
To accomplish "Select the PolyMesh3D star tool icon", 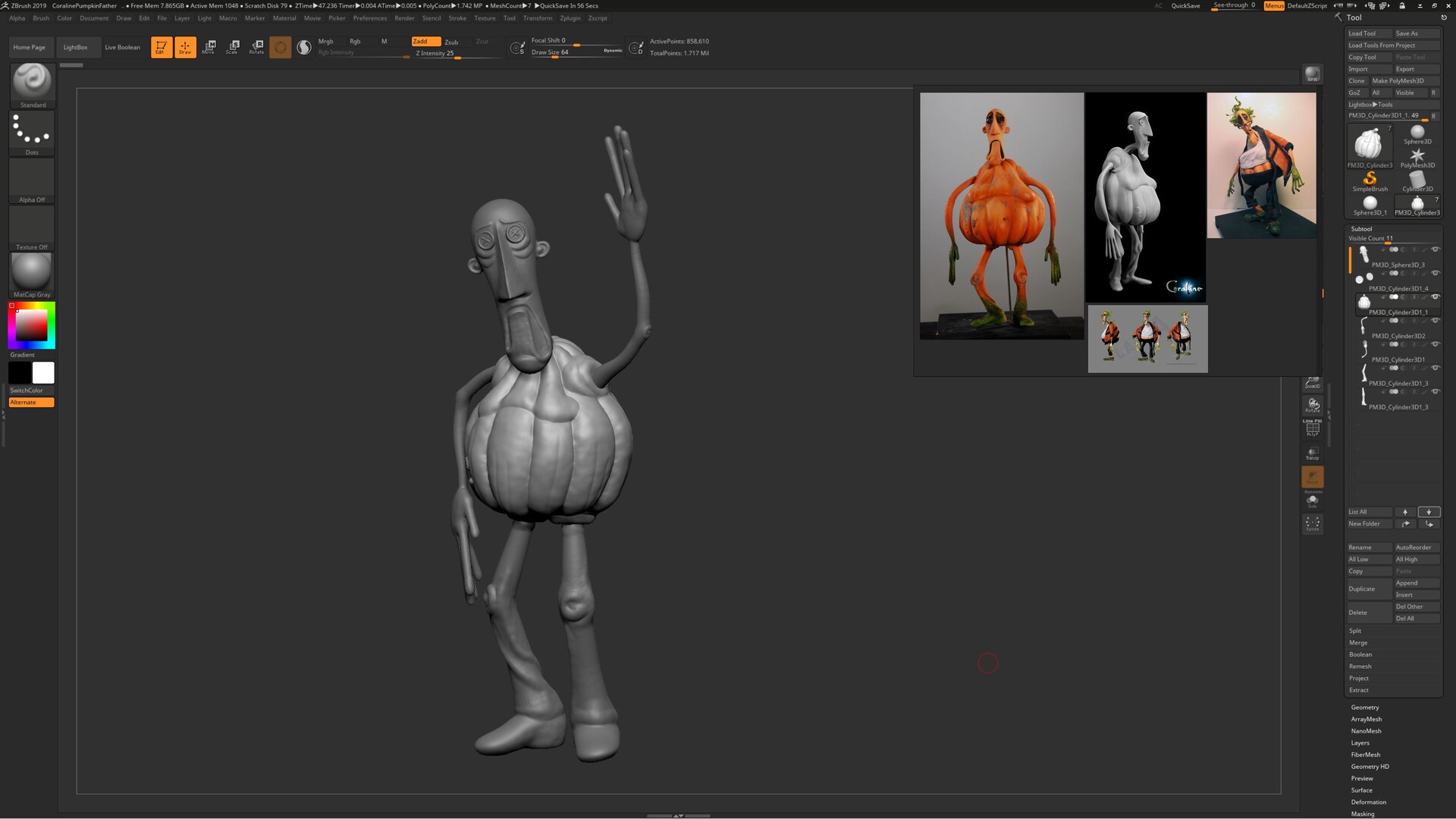I will click(1417, 155).
